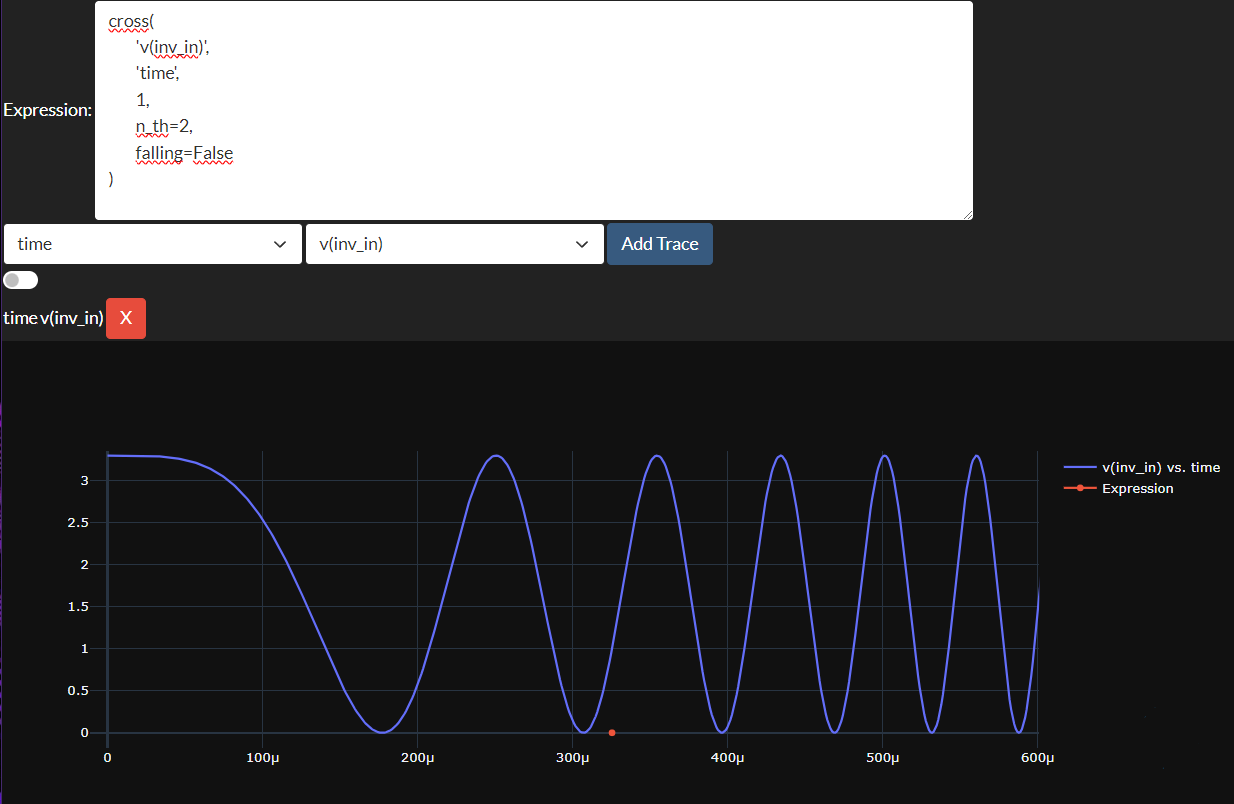Click the red Expression marker on the plot
The width and height of the screenshot is (1234, 804).
click(612, 733)
